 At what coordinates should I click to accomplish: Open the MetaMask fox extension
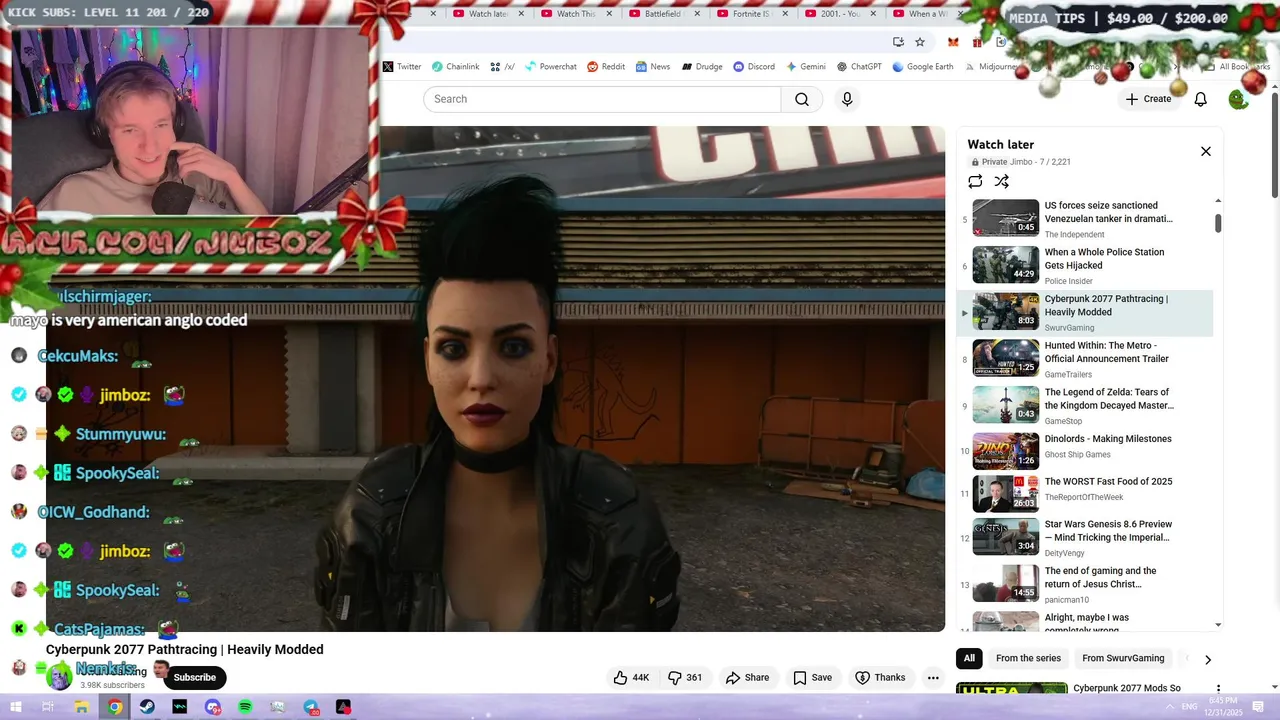click(953, 42)
